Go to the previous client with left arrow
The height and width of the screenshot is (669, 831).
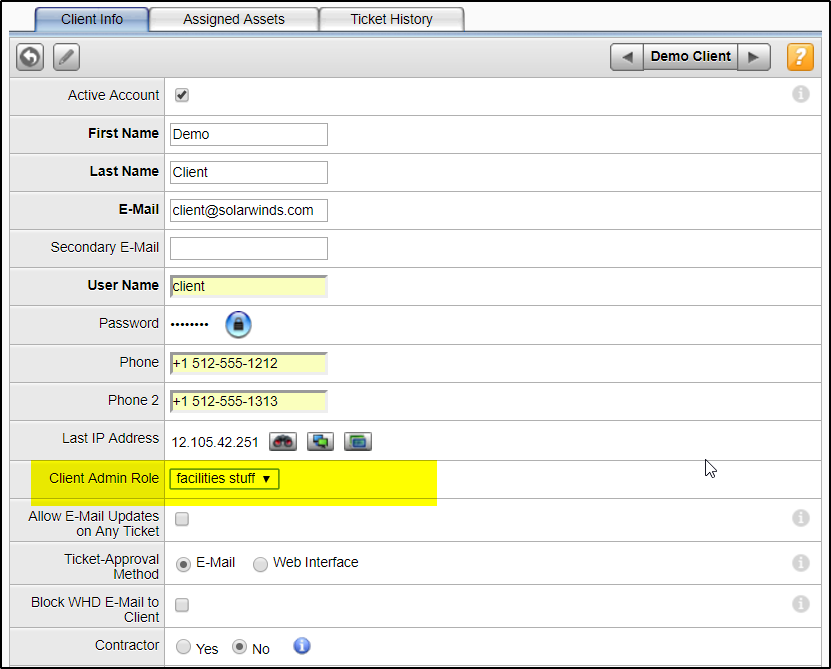tap(627, 57)
